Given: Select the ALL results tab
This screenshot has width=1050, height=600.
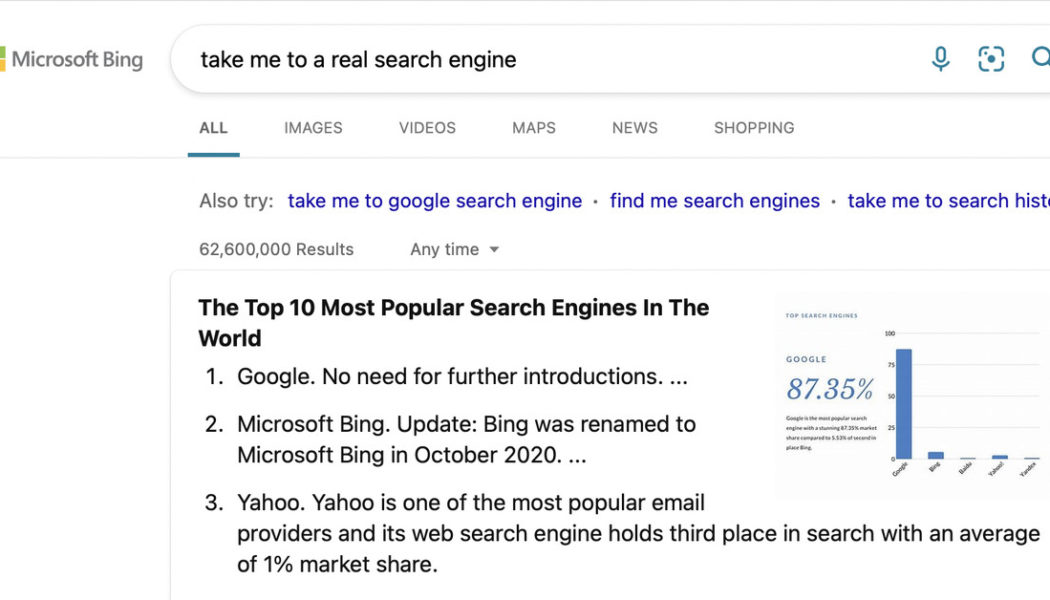Looking at the screenshot, I should (213, 128).
